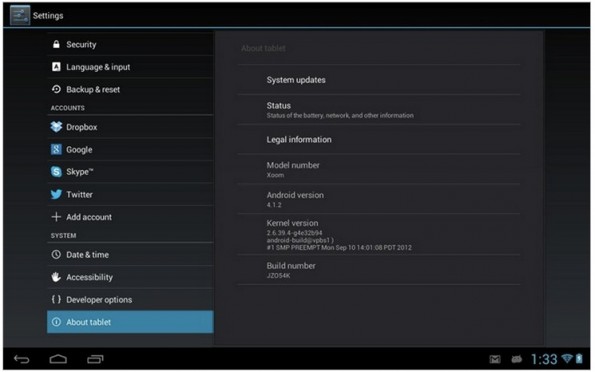Screen dimensions: 595x372
Task: Open Accessibility settings label
Action: 90,277
